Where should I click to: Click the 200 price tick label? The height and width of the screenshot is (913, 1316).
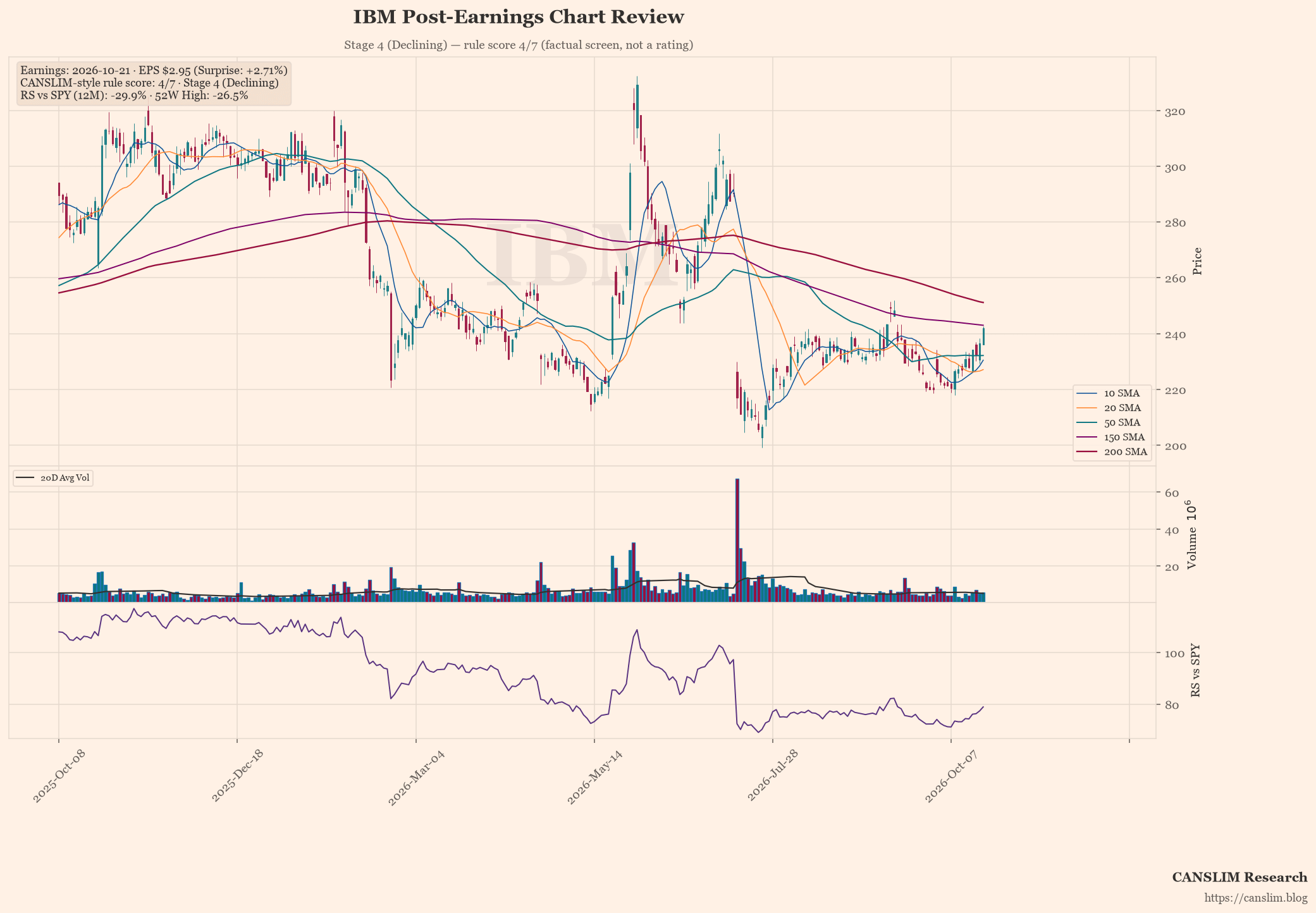click(x=1175, y=446)
